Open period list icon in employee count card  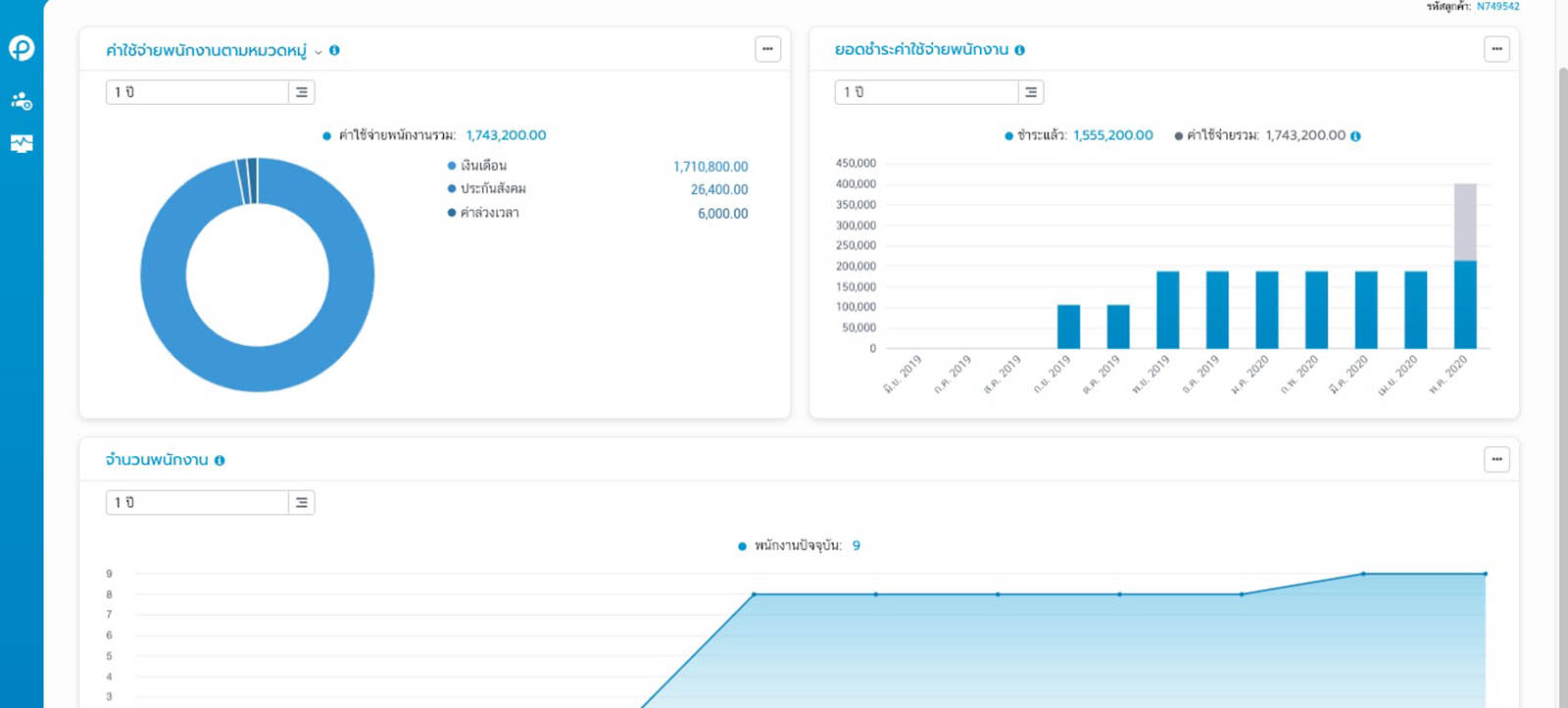pos(302,502)
